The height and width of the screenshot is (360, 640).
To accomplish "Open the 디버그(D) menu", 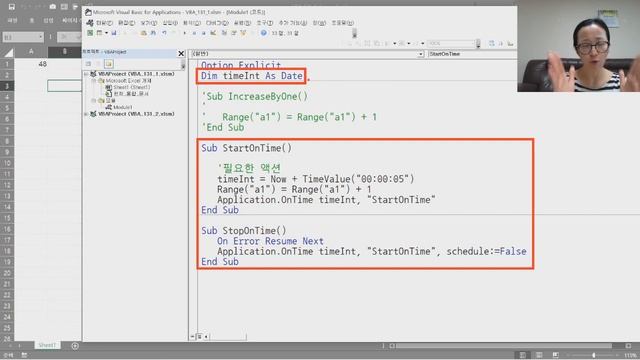I will tap(217, 23).
